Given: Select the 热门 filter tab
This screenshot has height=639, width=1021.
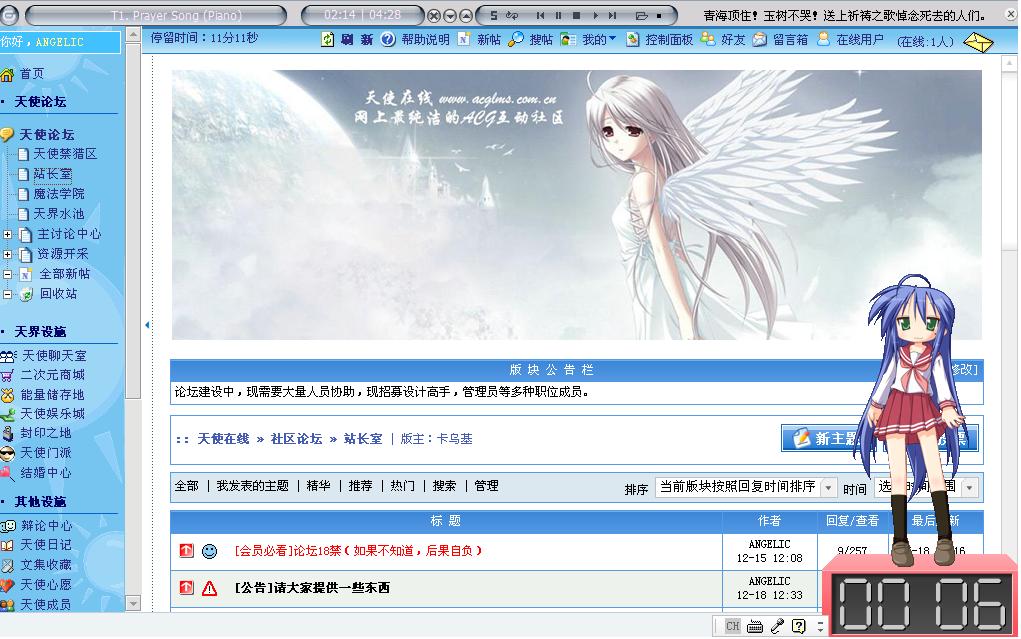Looking at the screenshot, I should [x=402, y=486].
